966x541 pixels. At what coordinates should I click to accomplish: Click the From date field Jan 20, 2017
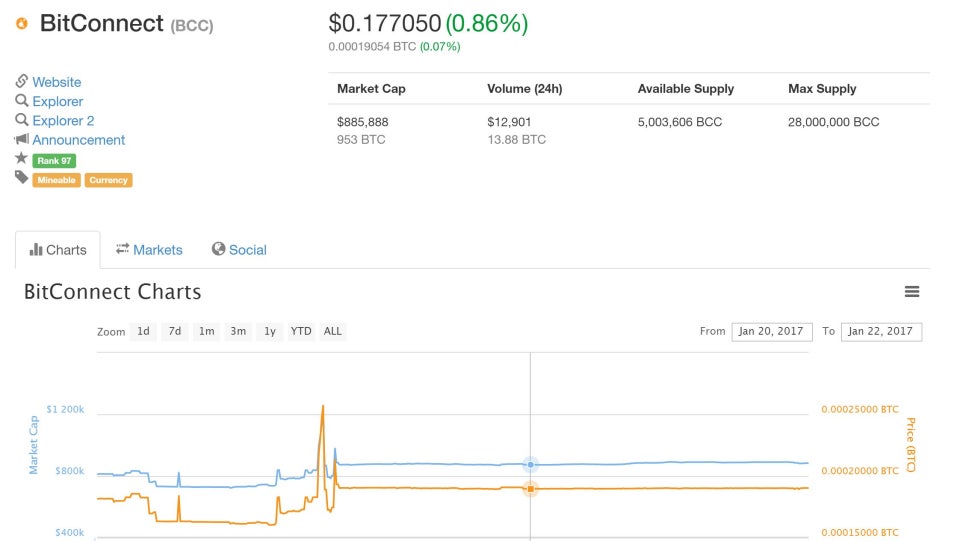point(772,332)
